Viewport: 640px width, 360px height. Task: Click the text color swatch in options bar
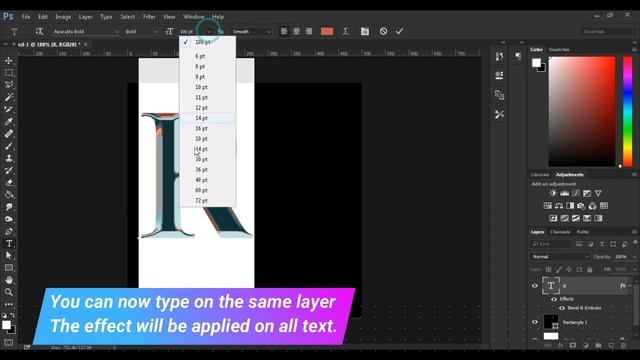pyautogui.click(x=327, y=31)
